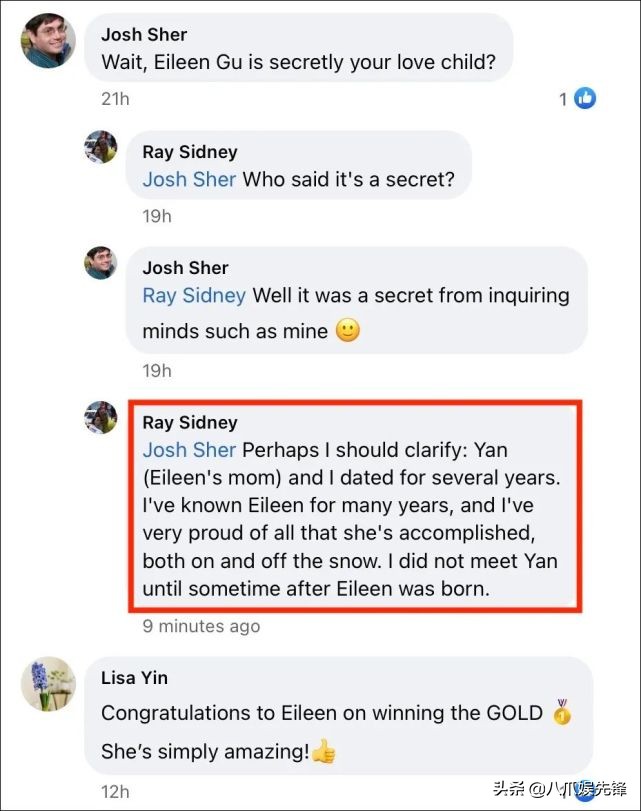Open Josh Sher's name above 'Wait, Eileen Gu'
641x811 pixels.
pyautogui.click(x=144, y=35)
